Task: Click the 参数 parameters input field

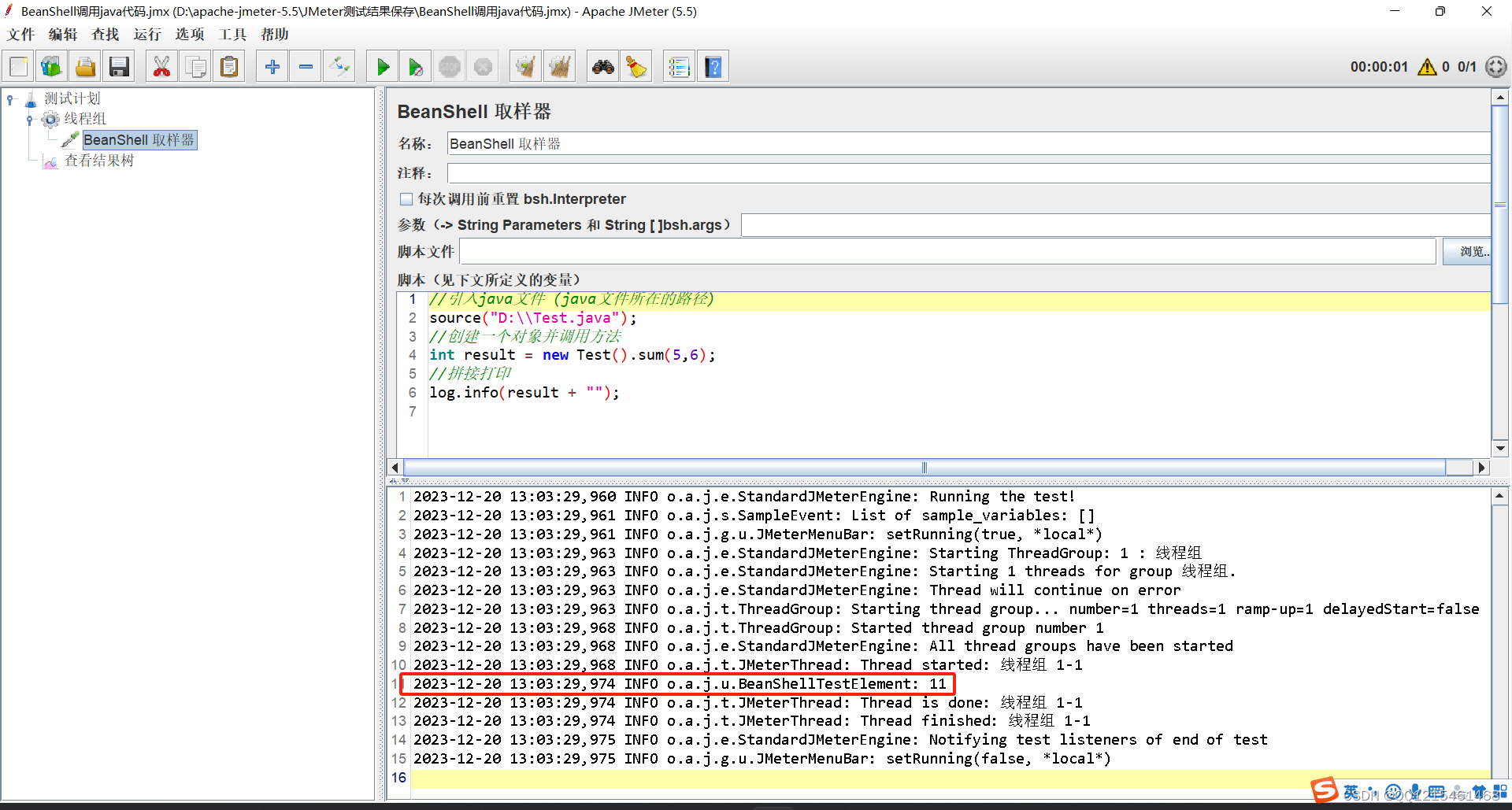Action: pos(1116,225)
